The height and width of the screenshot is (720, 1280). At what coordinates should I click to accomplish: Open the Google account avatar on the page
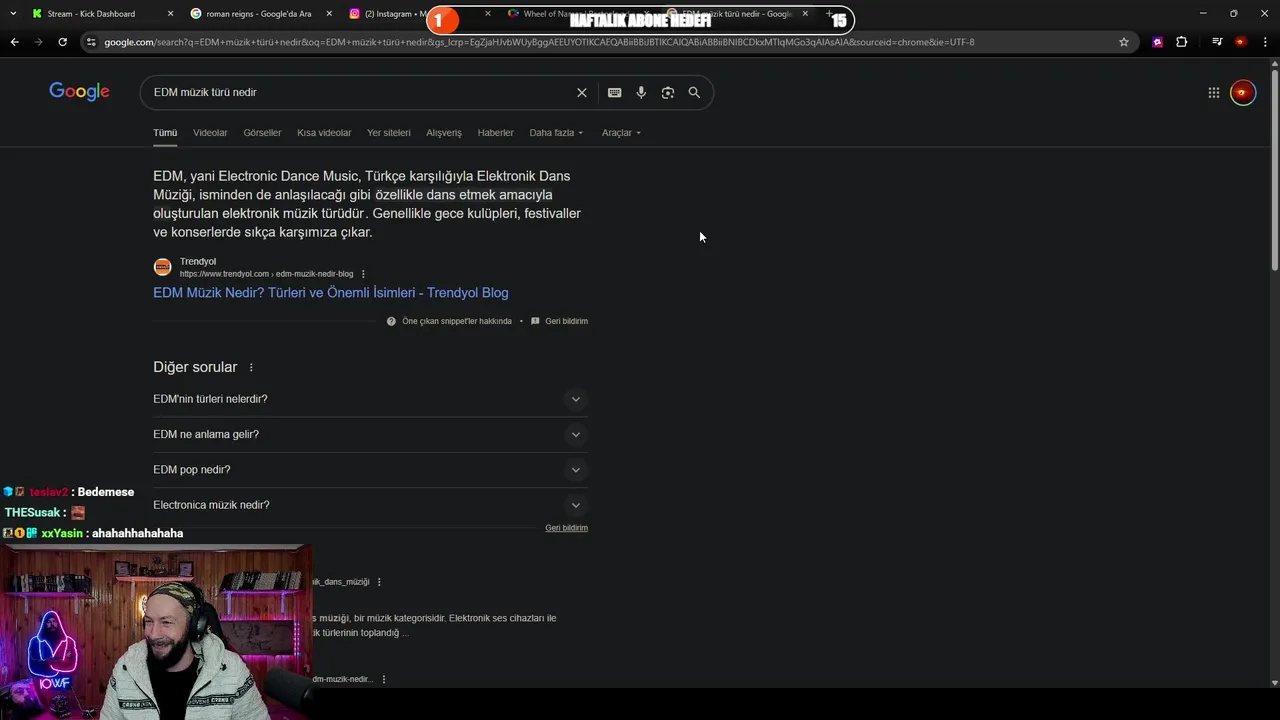pyautogui.click(x=1242, y=92)
